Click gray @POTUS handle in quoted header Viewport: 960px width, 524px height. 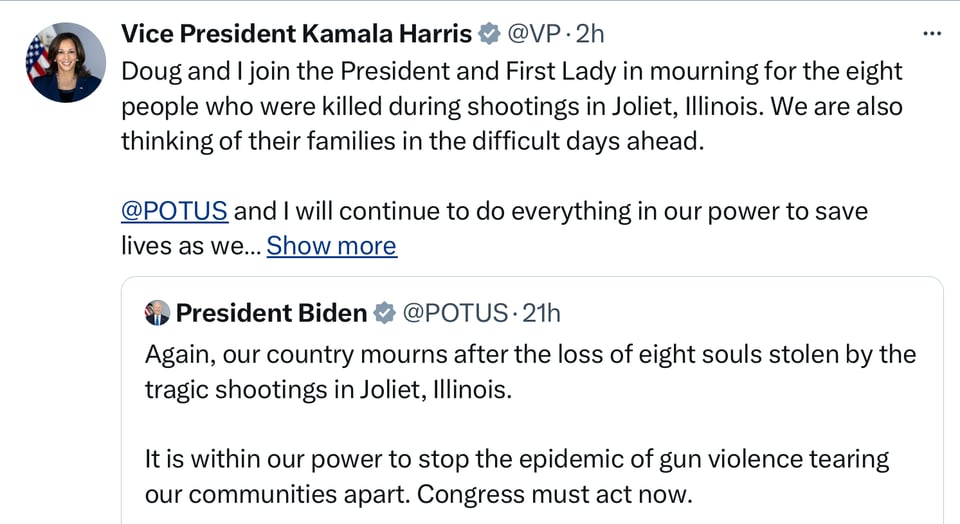[455, 313]
